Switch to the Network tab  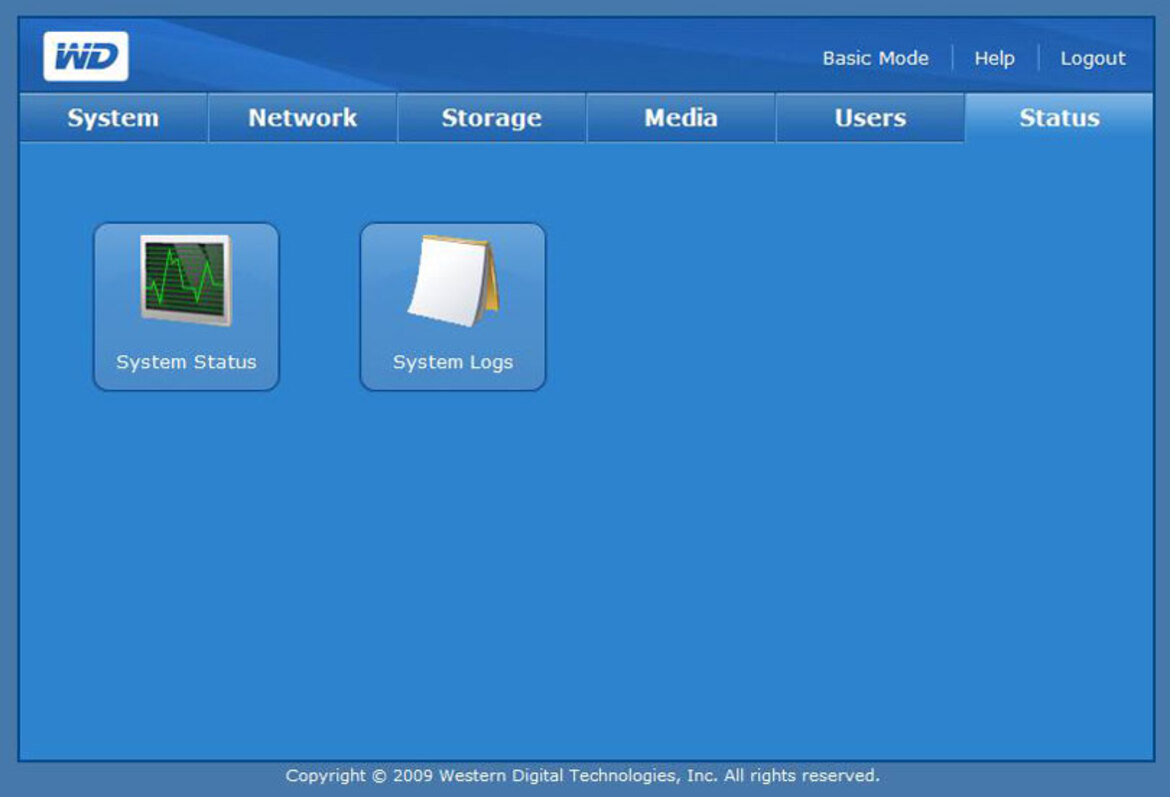(302, 117)
